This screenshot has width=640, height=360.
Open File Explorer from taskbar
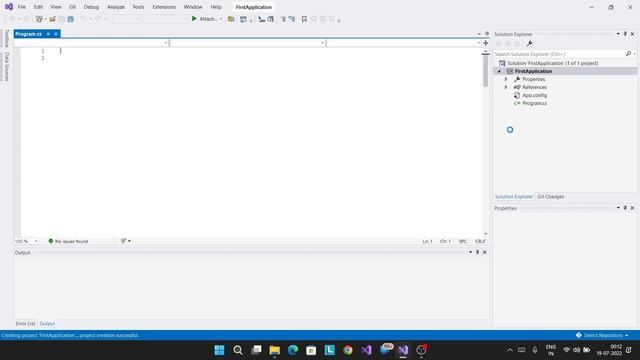pos(275,350)
